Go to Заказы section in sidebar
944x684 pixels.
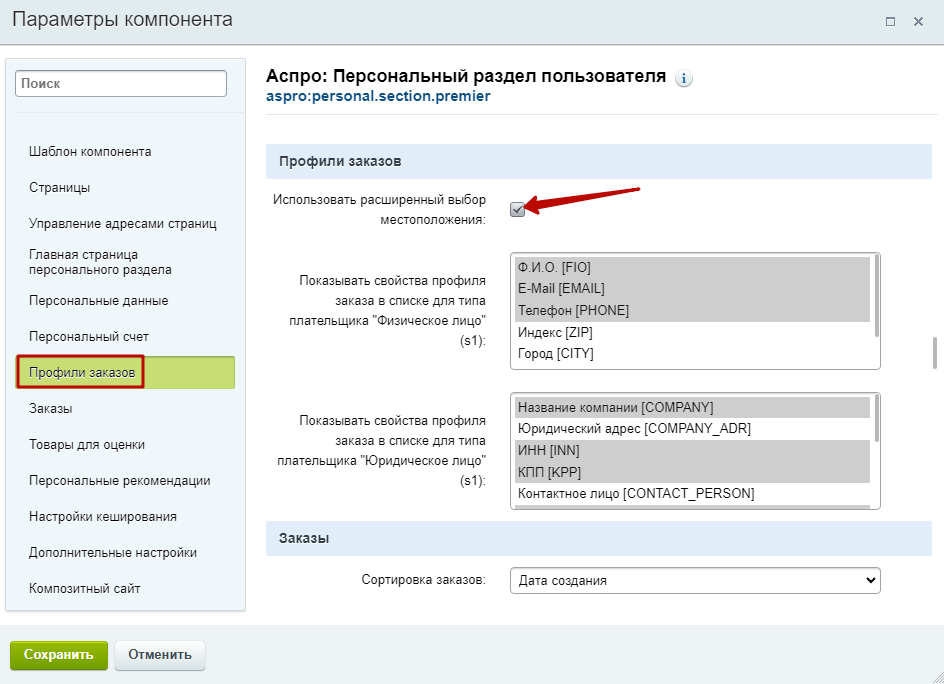(51, 409)
